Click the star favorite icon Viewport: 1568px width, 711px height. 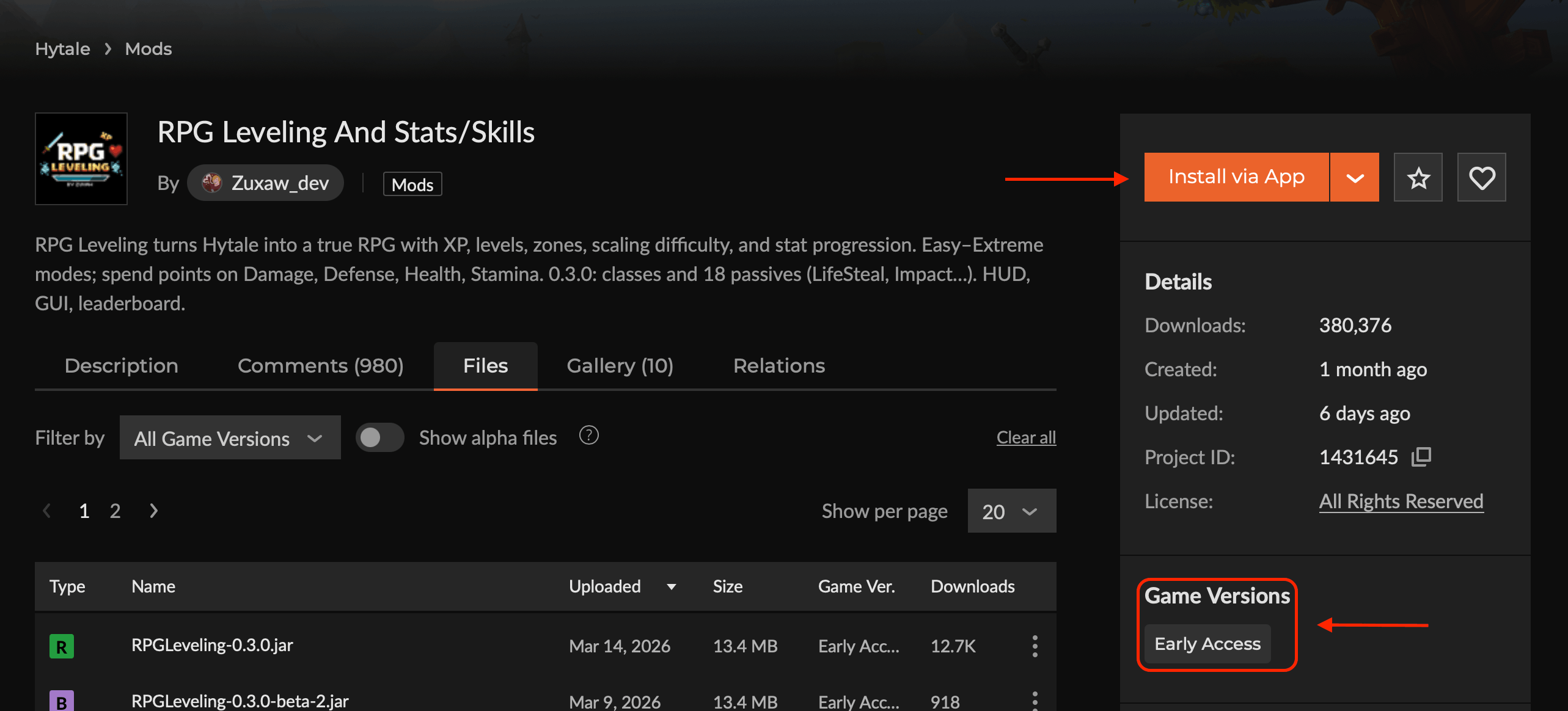click(1418, 178)
